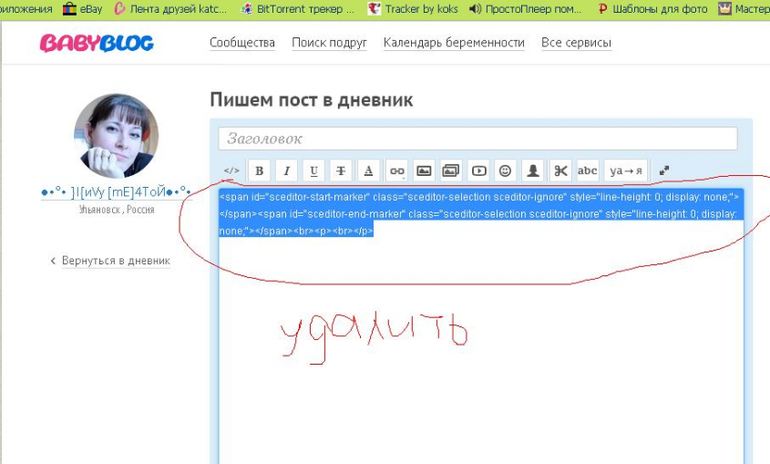Open the font color tool
Screen dimensions: 770x464
click(x=368, y=171)
